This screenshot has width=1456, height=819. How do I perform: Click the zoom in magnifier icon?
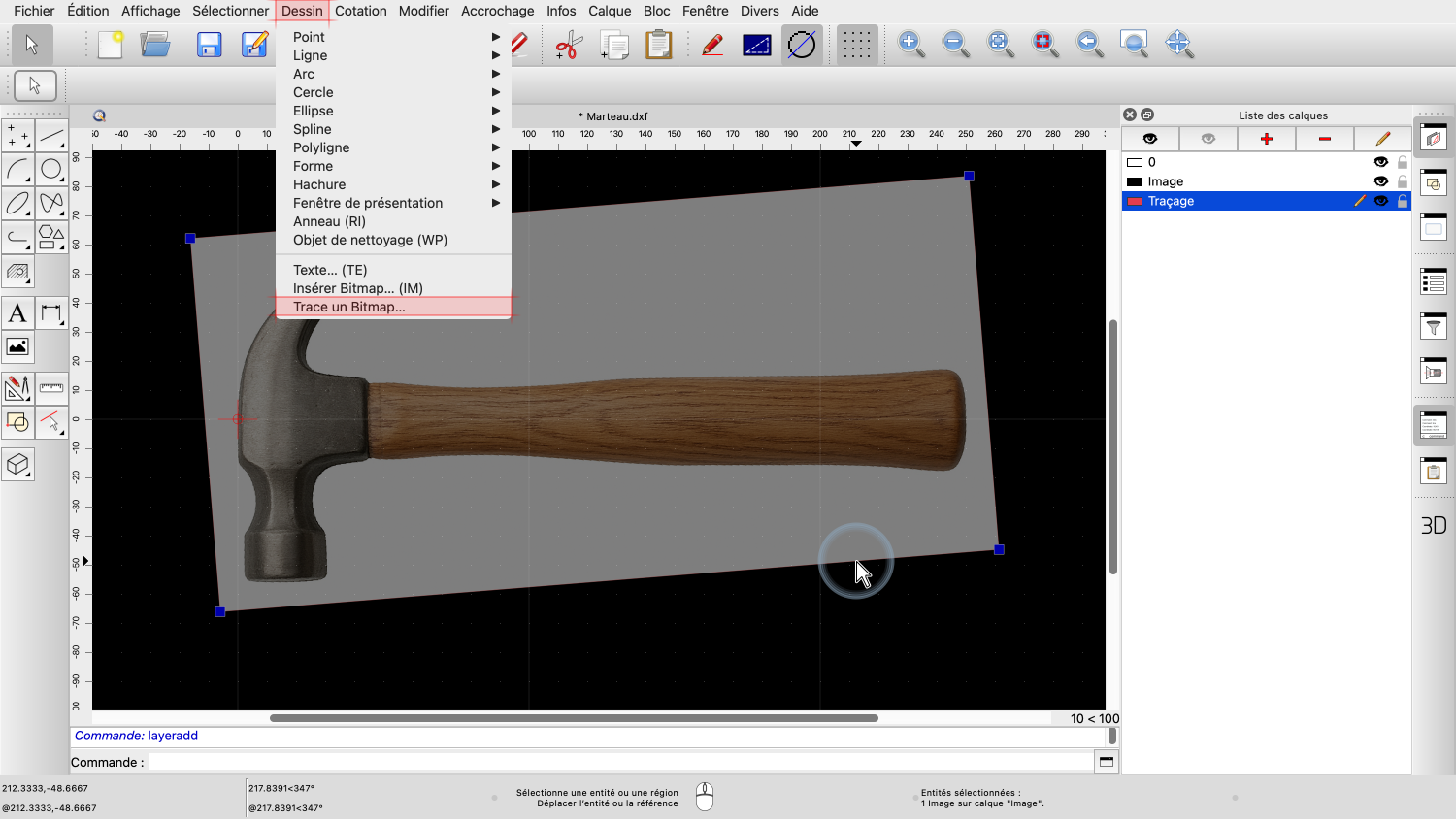910,44
